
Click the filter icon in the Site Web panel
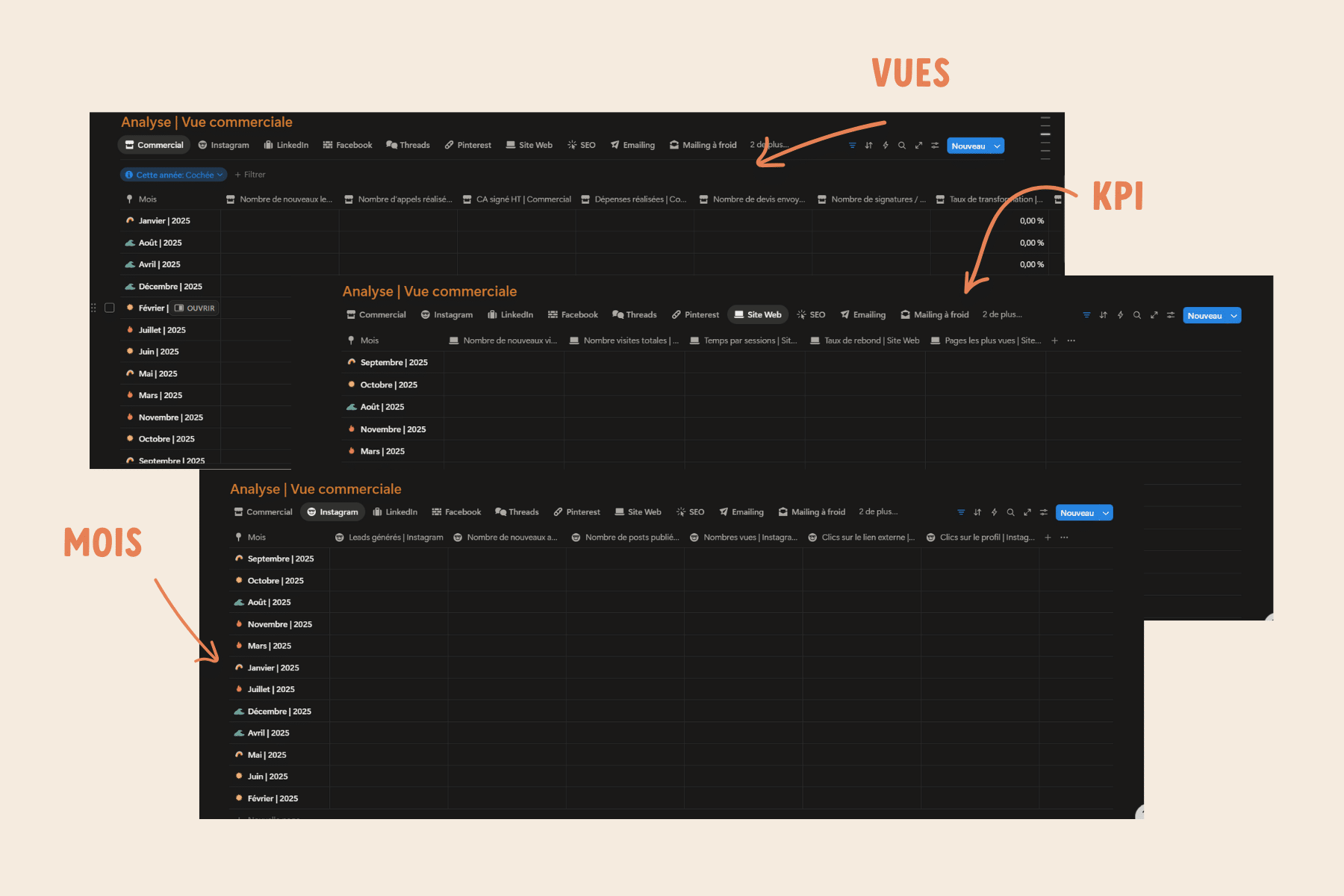(1086, 315)
